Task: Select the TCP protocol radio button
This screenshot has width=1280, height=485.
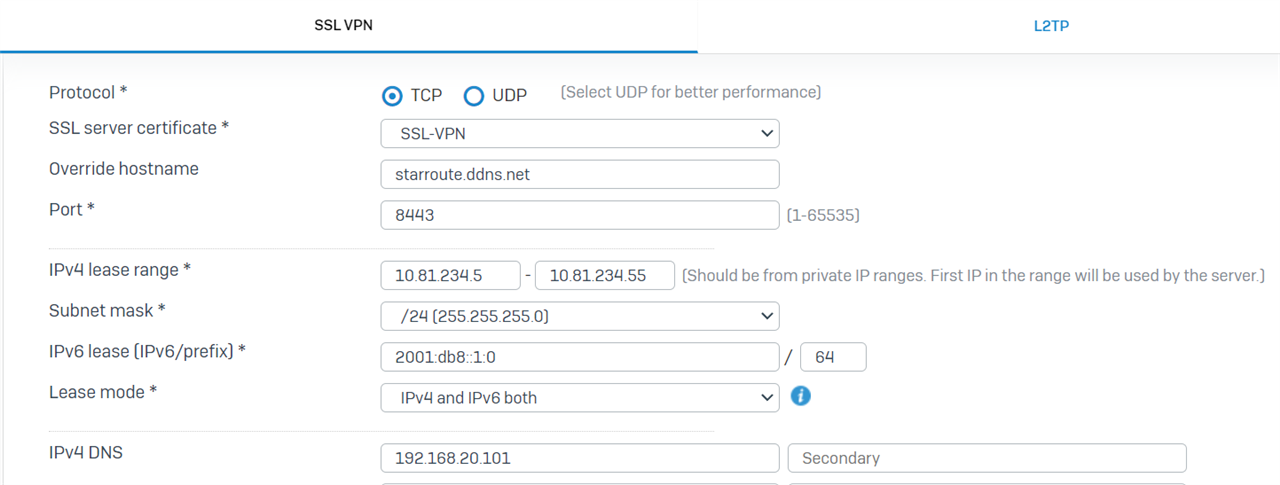Action: (x=393, y=96)
